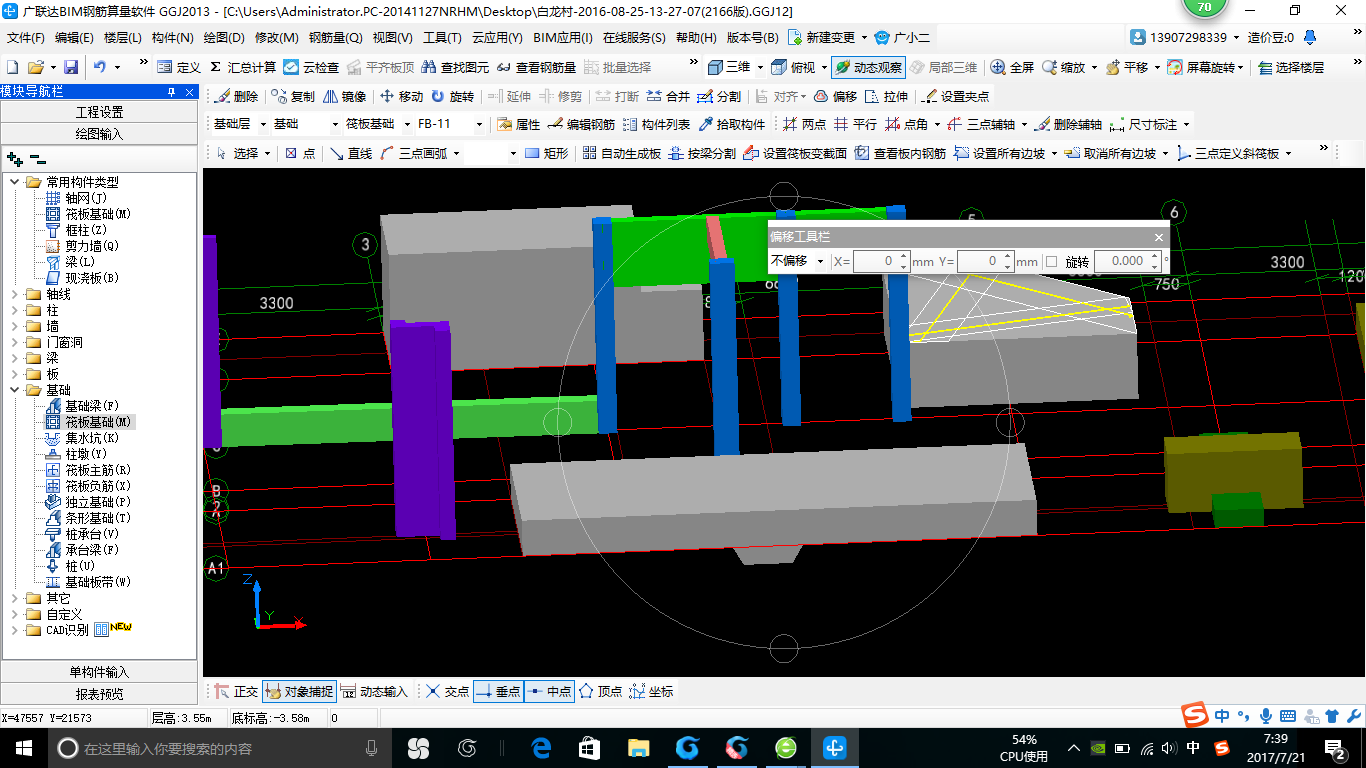Image resolution: width=1366 pixels, height=768 pixels.
Task: Click the 工程设置 panel button
Action: click(99, 112)
